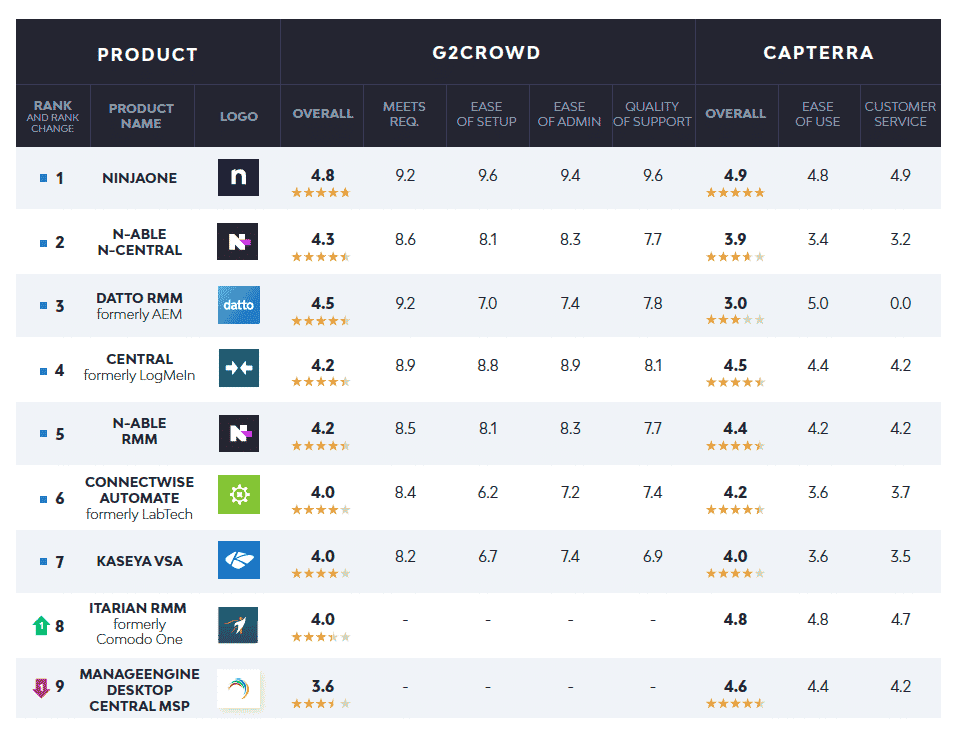The image size is (960, 739).
Task: Select the Itarian RMM logo
Action: pyautogui.click(x=238, y=625)
